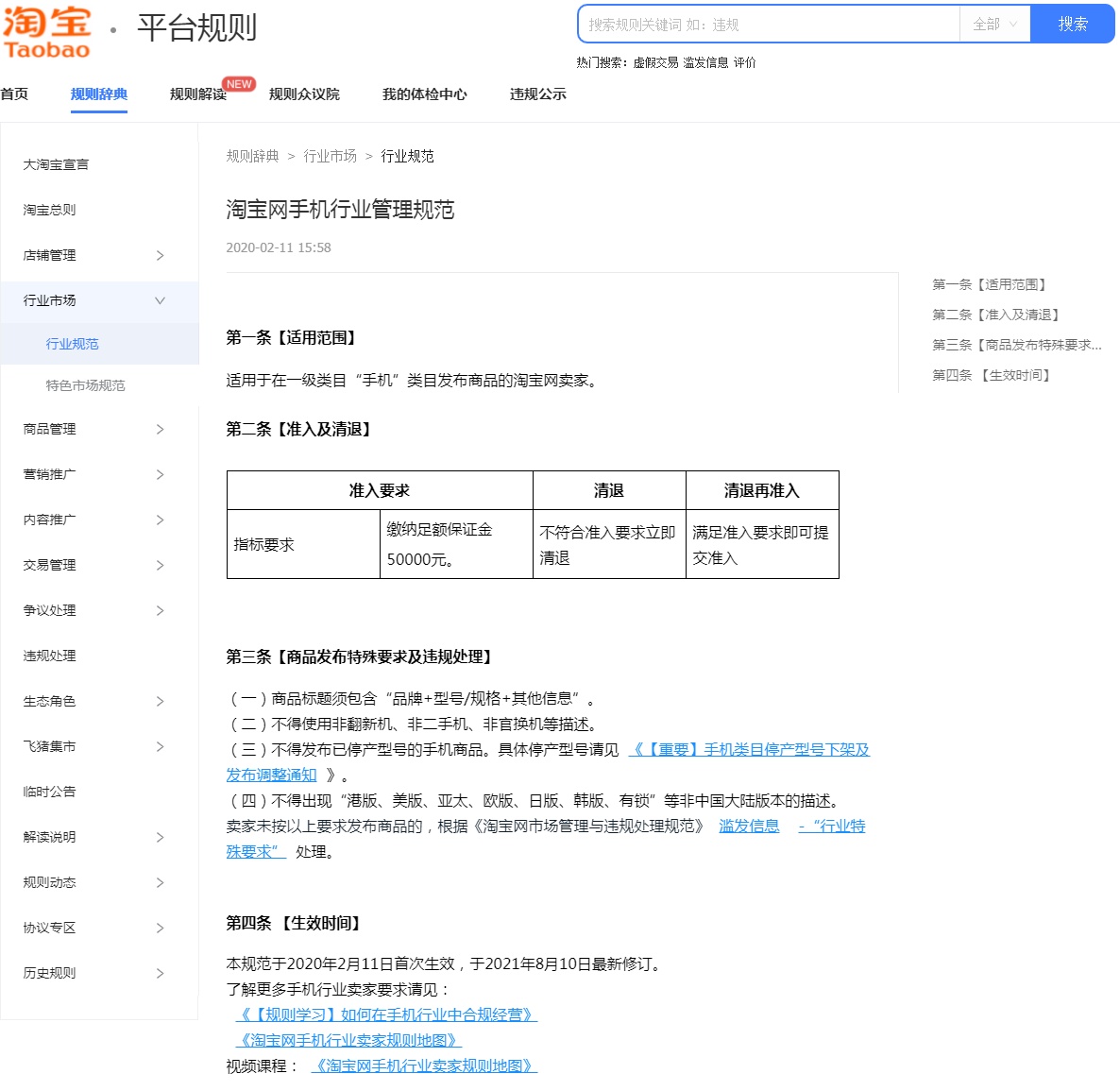Open 违规处理 in the sidebar

coord(49,656)
